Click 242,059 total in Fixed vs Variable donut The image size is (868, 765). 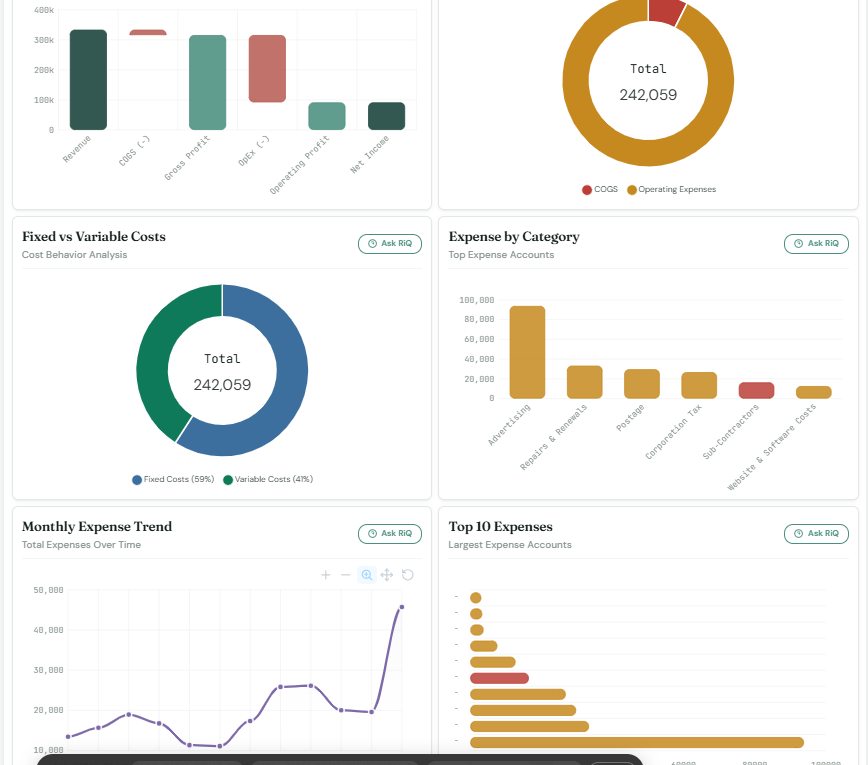pos(222,385)
